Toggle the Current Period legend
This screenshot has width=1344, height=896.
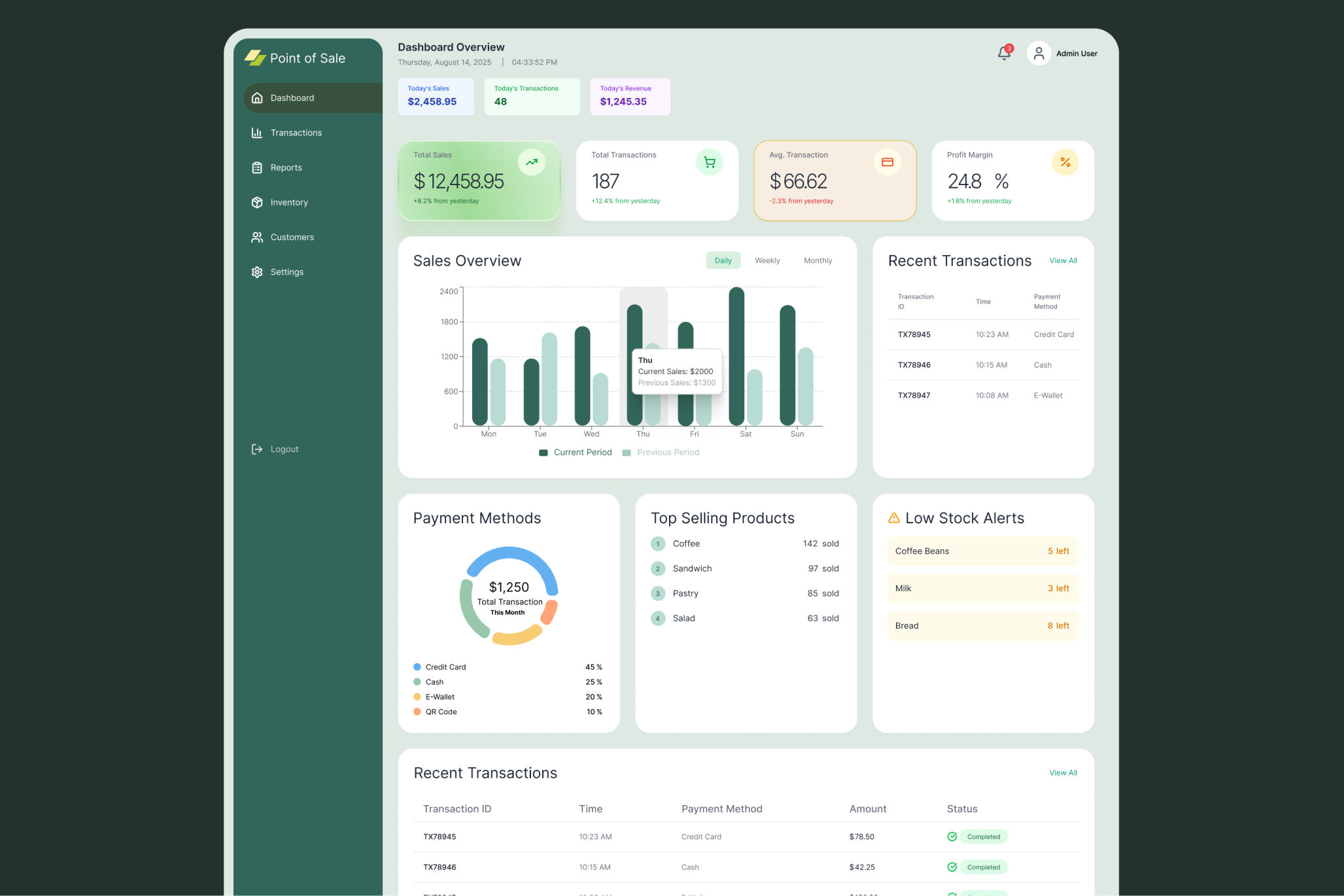click(575, 452)
